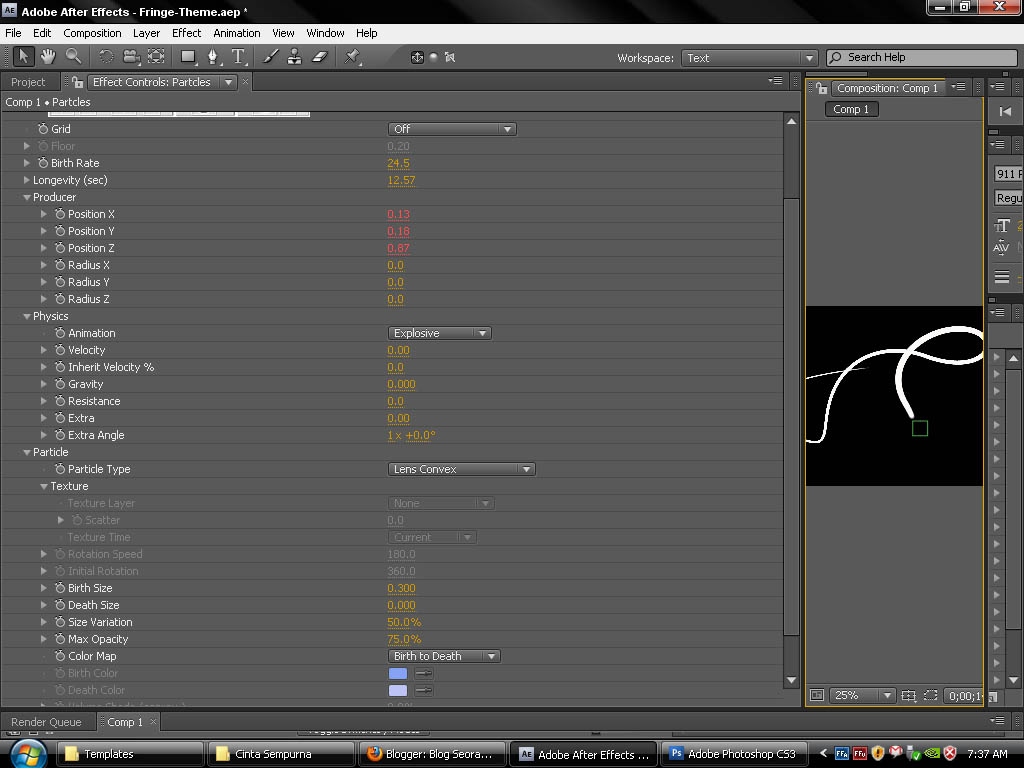Viewport: 1024px width, 768px height.
Task: Switch to the Project tab
Action: [x=28, y=82]
